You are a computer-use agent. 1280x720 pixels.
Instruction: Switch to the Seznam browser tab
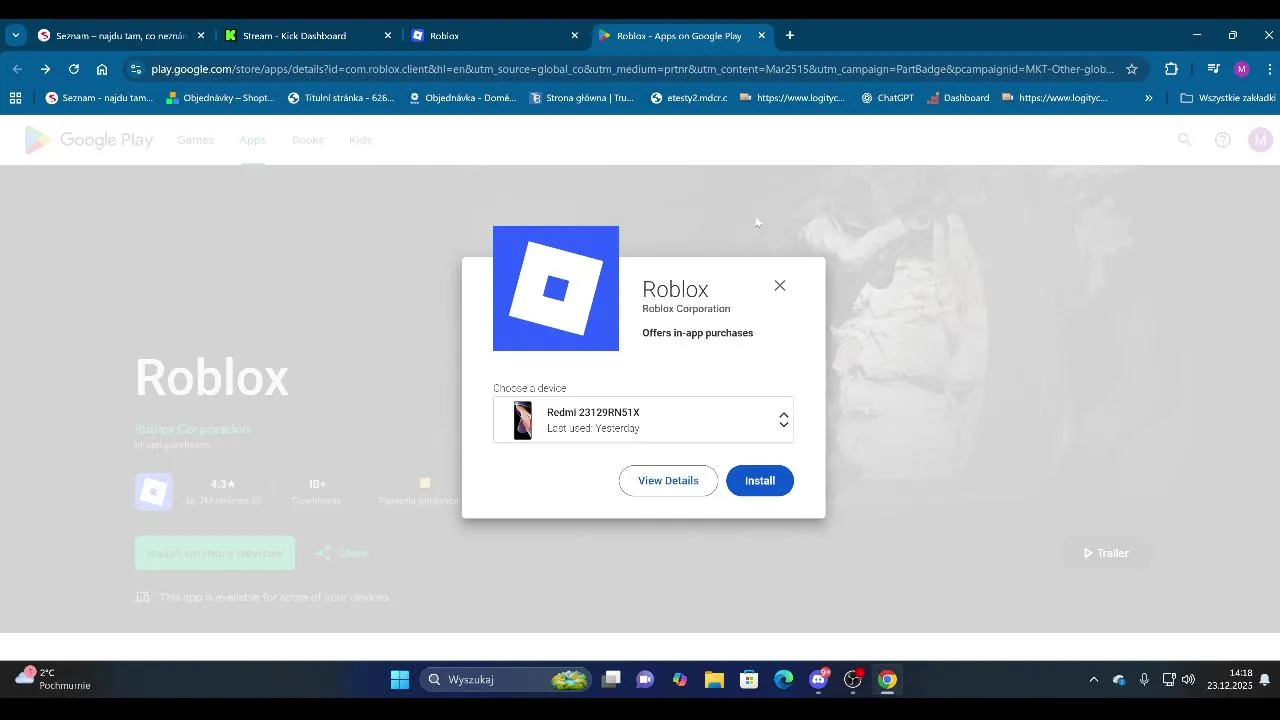point(120,35)
